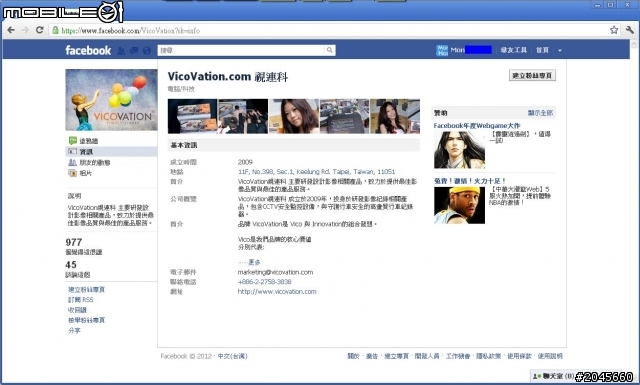Open the messages icon in Facebook header
This screenshot has width=640, height=385.
(x=133, y=51)
